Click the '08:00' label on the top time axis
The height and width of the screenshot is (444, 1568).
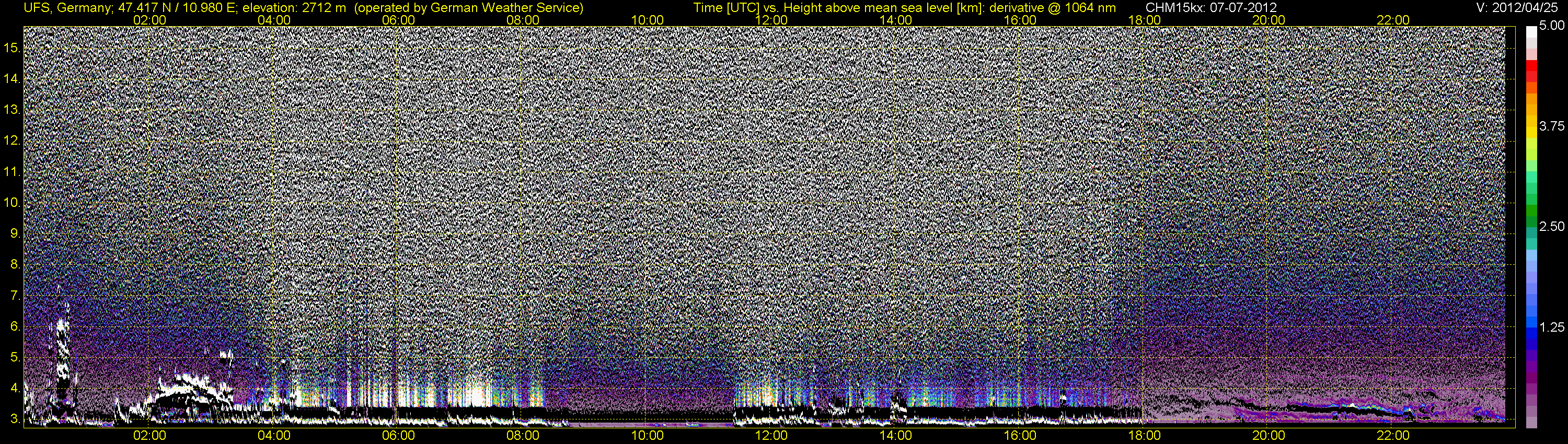tap(523, 21)
